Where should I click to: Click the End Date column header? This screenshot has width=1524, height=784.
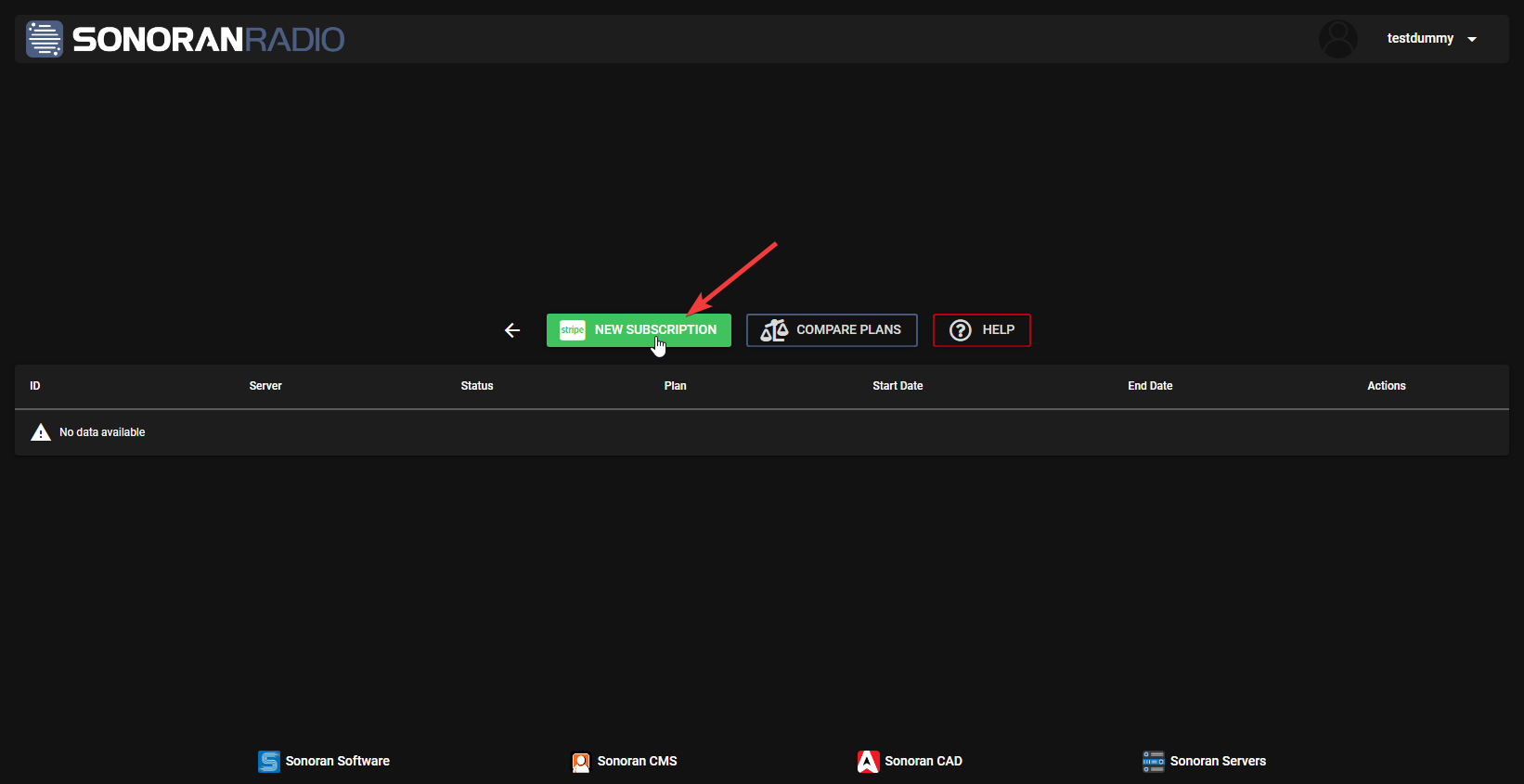(x=1150, y=386)
